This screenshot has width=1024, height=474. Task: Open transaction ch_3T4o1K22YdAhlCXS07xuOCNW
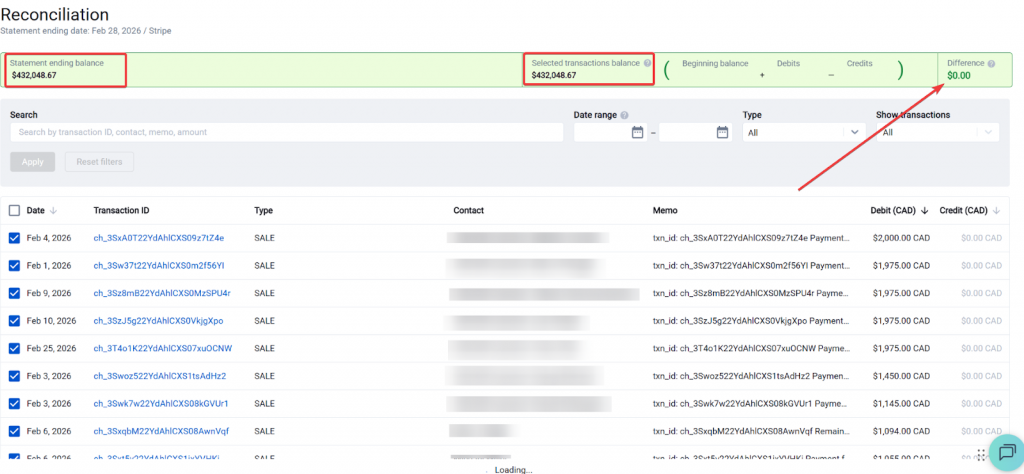[x=163, y=349]
